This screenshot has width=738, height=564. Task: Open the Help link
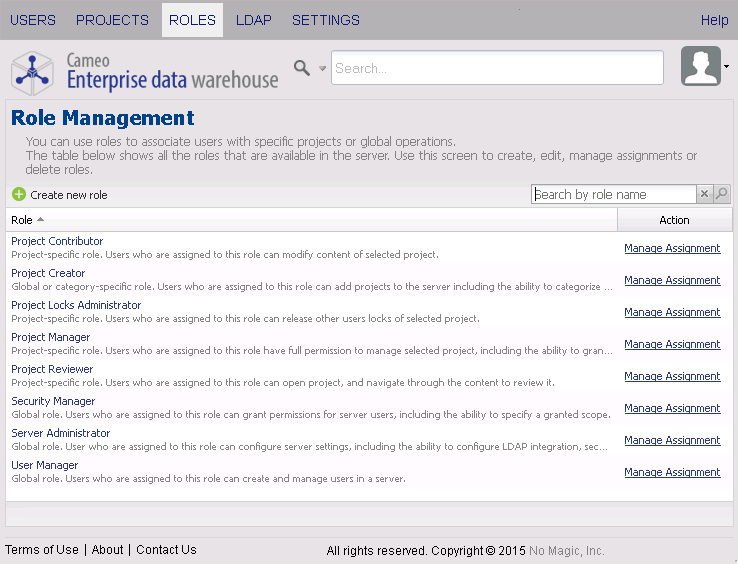(714, 20)
